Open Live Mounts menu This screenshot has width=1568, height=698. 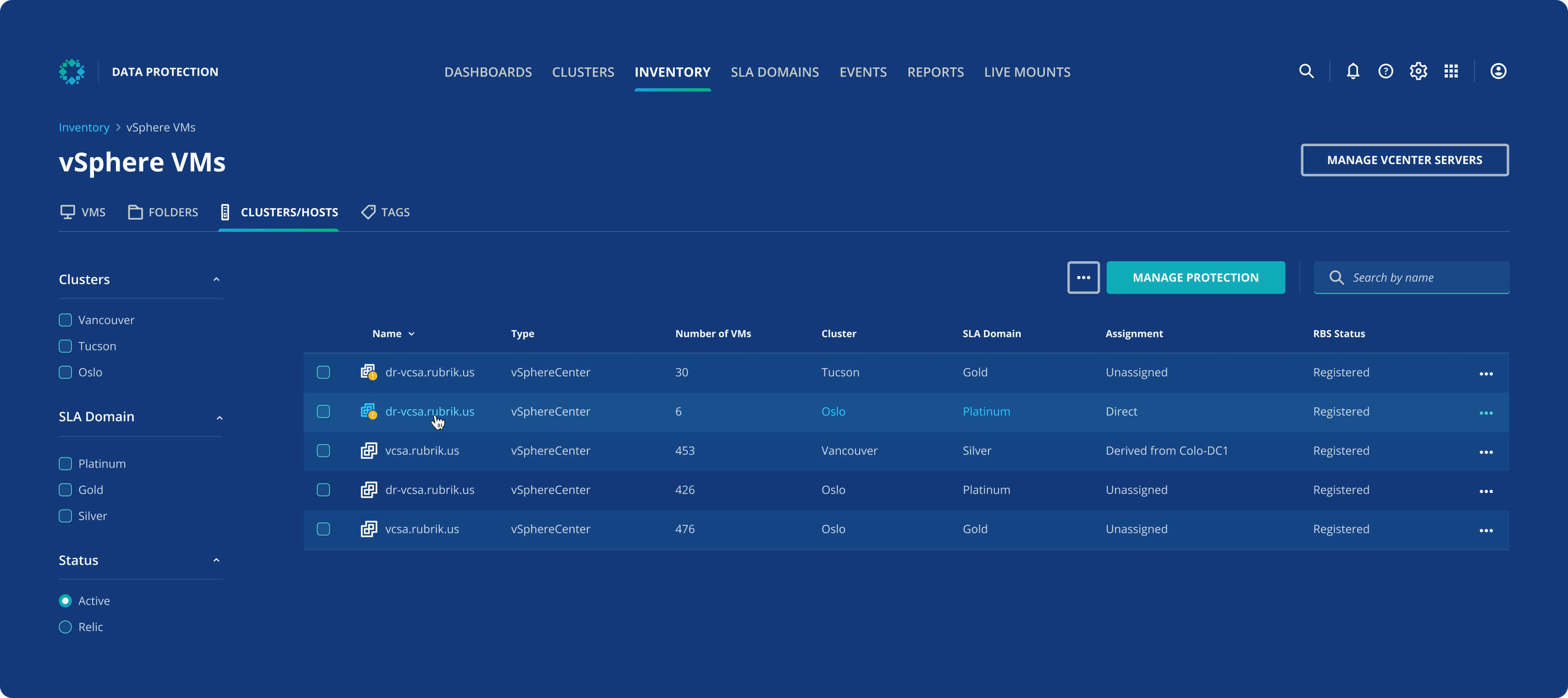(1027, 72)
